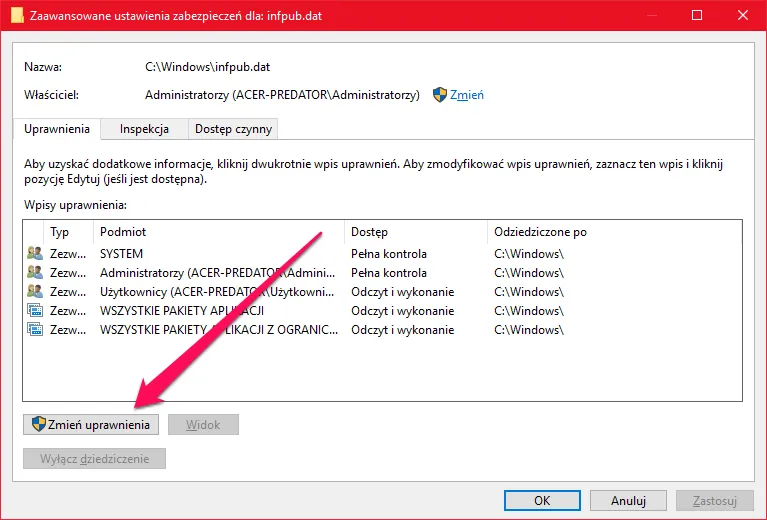Click the Widok button
The image size is (767, 520).
tap(203, 425)
